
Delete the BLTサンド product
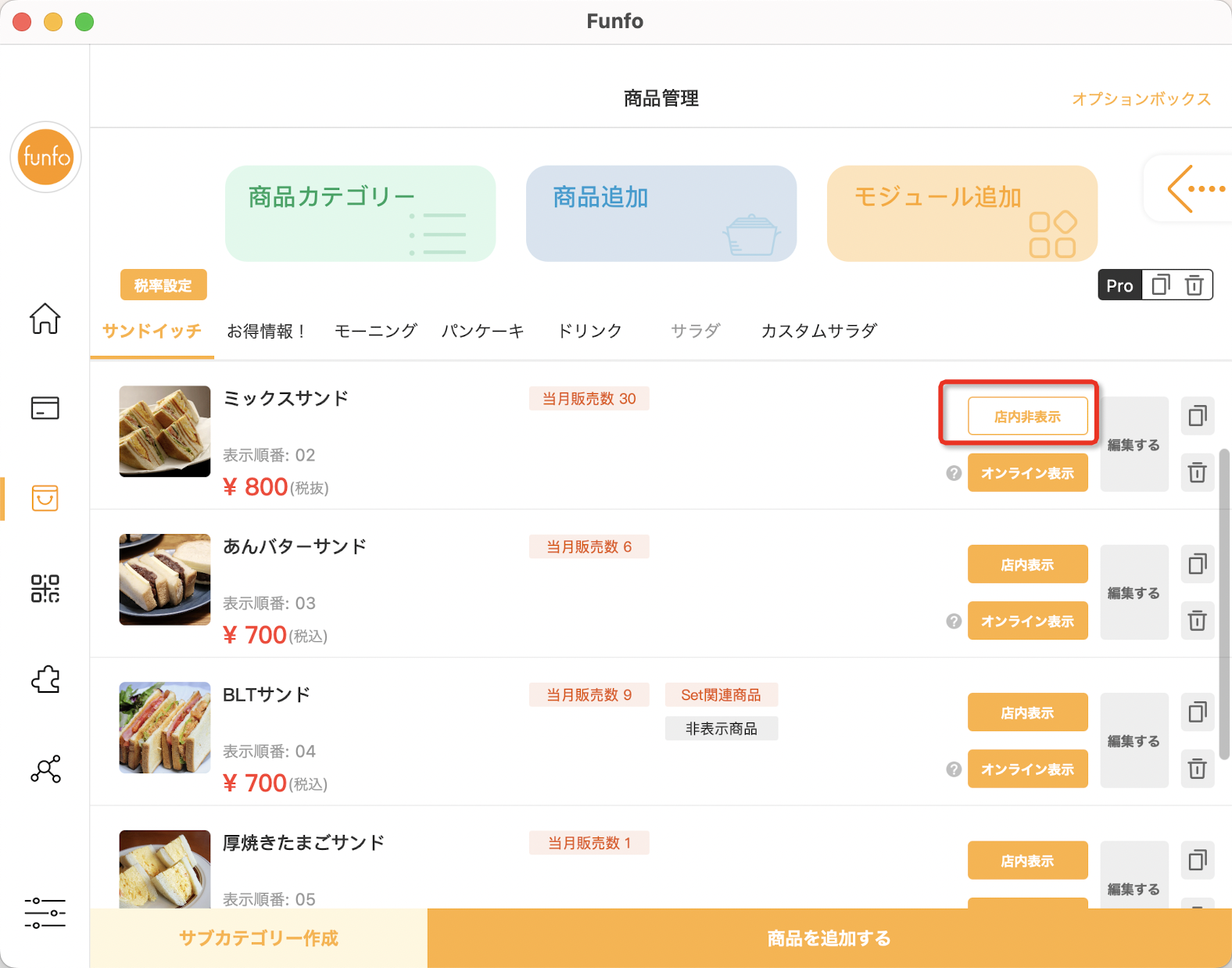pyautogui.click(x=1197, y=769)
